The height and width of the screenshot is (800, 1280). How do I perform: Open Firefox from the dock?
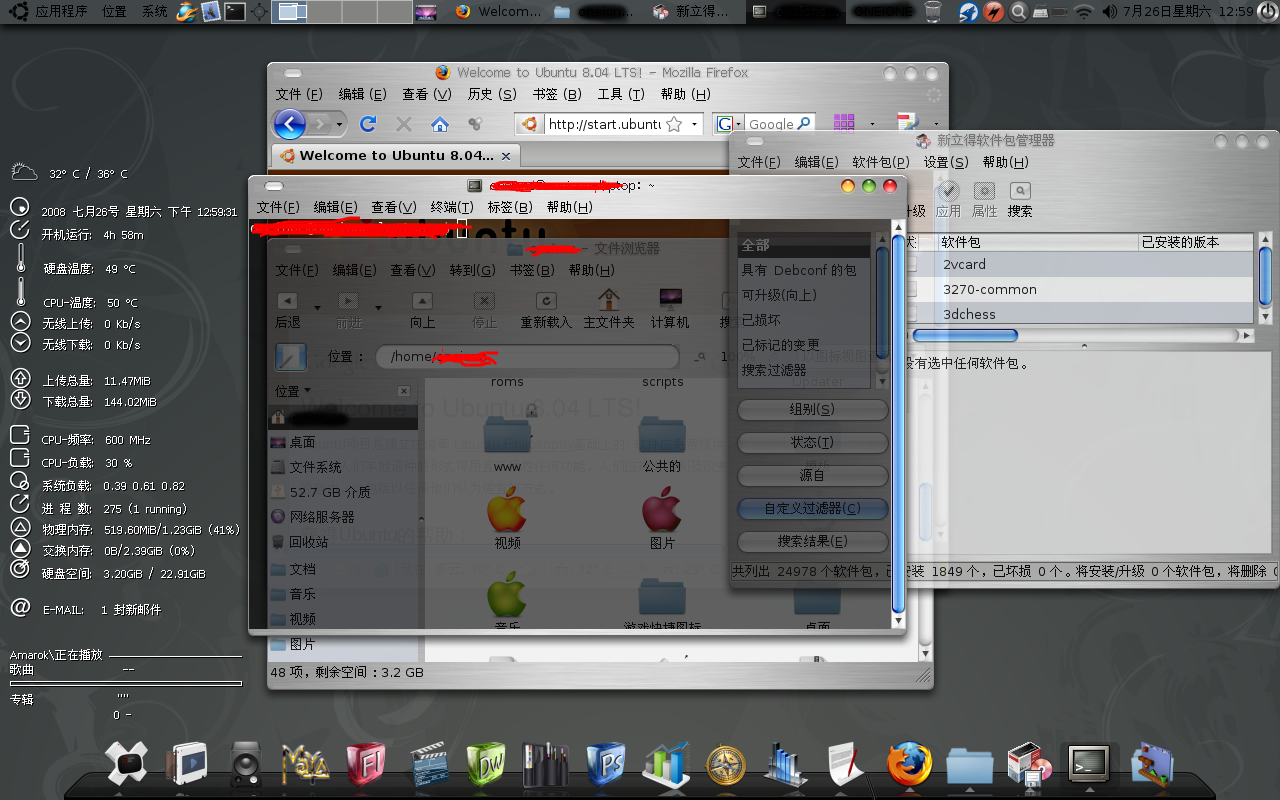pos(909,765)
